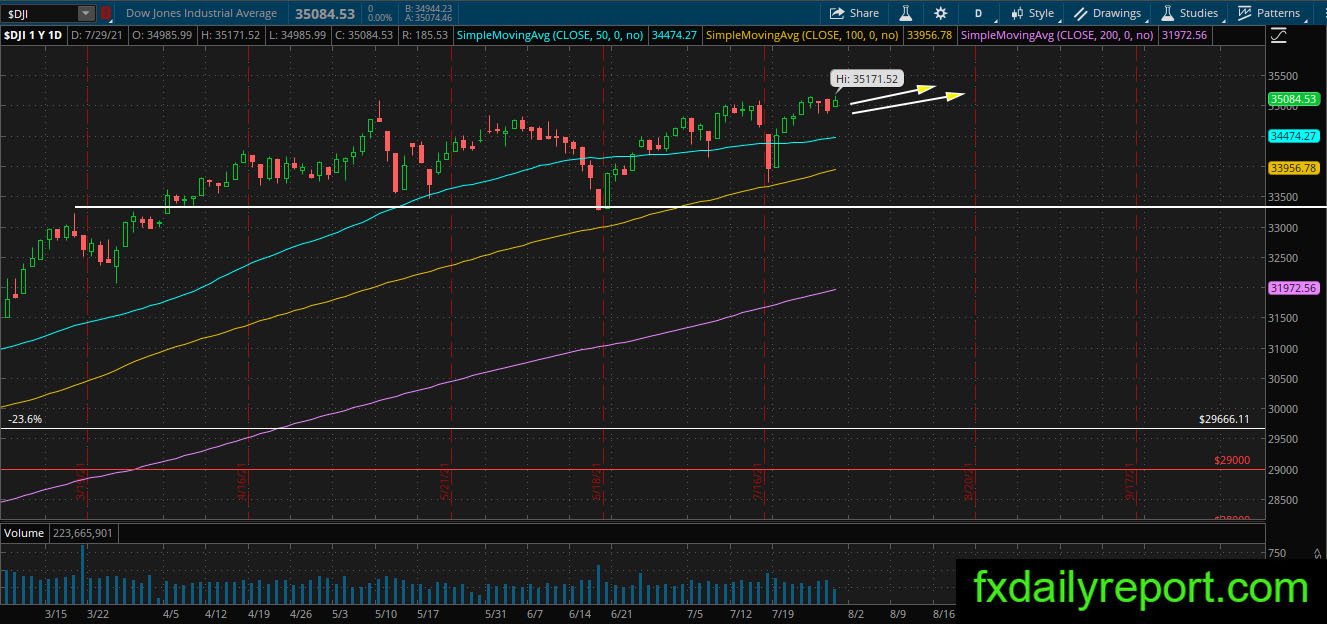The height and width of the screenshot is (624, 1327).
Task: Open the Studies menu
Action: click(x=1189, y=13)
